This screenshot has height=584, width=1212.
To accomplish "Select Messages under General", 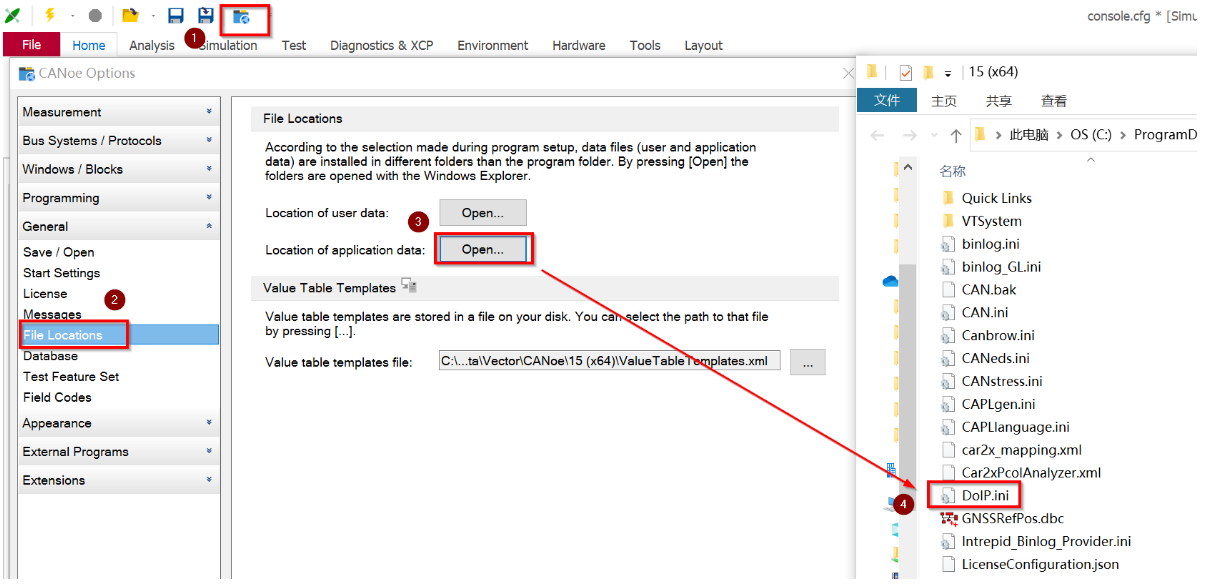I will [53, 315].
